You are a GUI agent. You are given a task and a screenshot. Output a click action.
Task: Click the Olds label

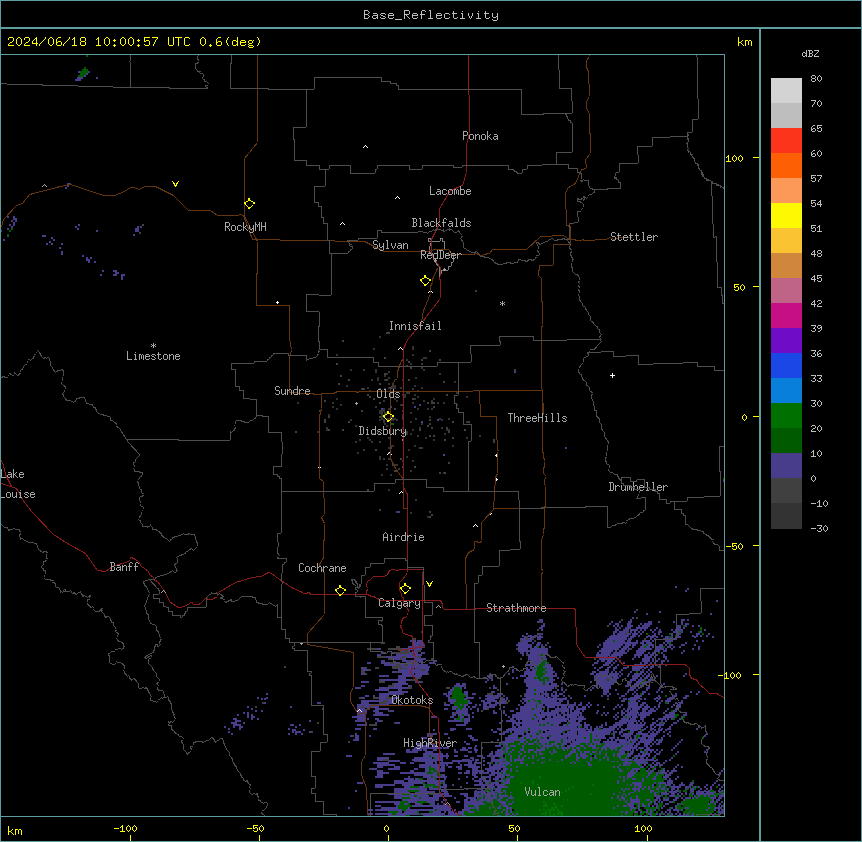388,394
